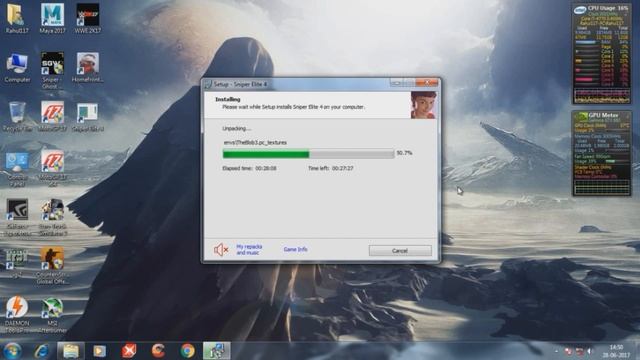Viewport: 640px width, 360px height.
Task: Open the Windows Start menu
Action: point(13,351)
